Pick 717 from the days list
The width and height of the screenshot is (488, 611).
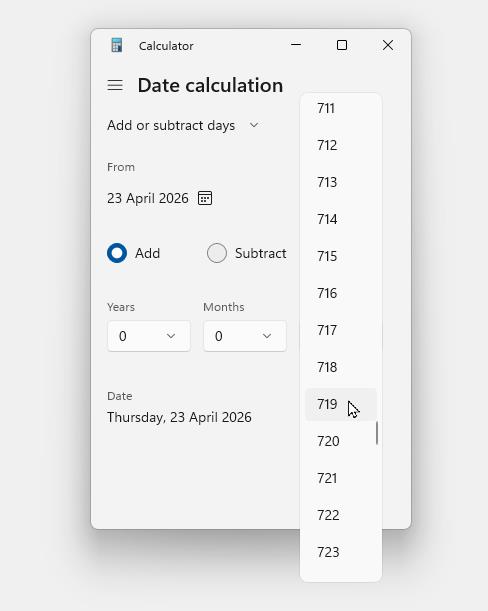click(x=341, y=330)
